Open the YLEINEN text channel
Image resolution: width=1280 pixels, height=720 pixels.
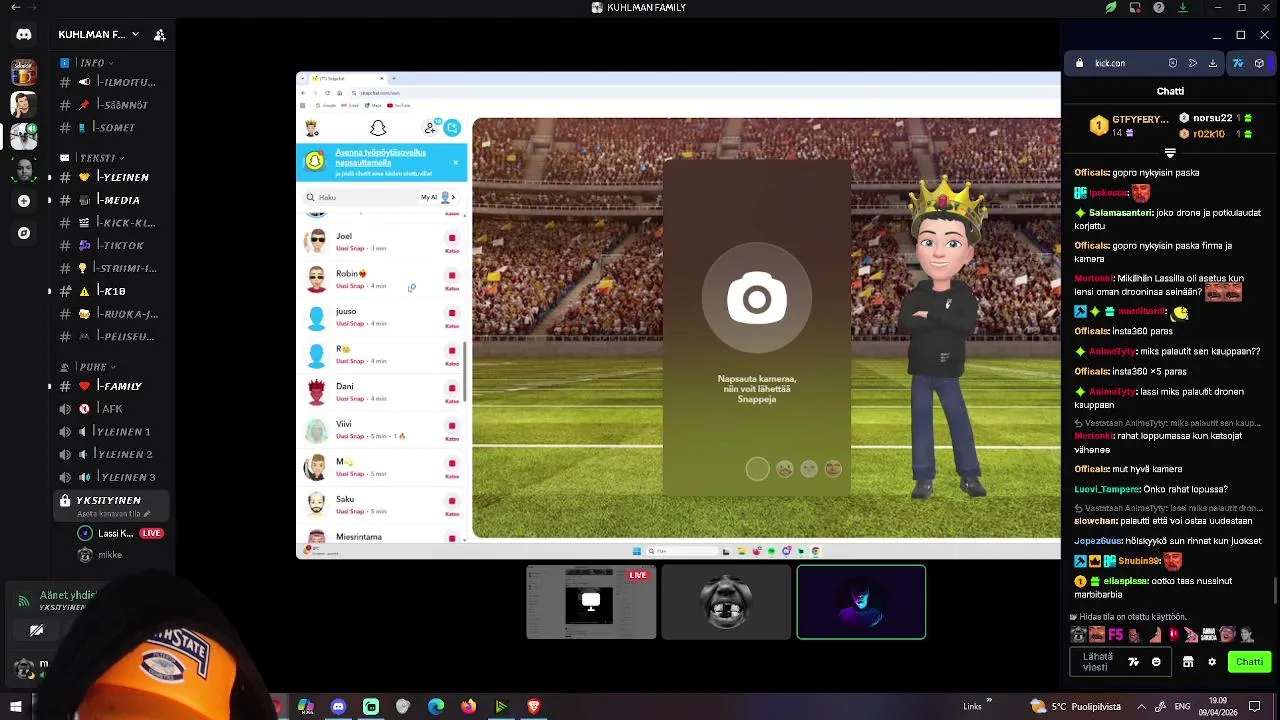pos(112,177)
